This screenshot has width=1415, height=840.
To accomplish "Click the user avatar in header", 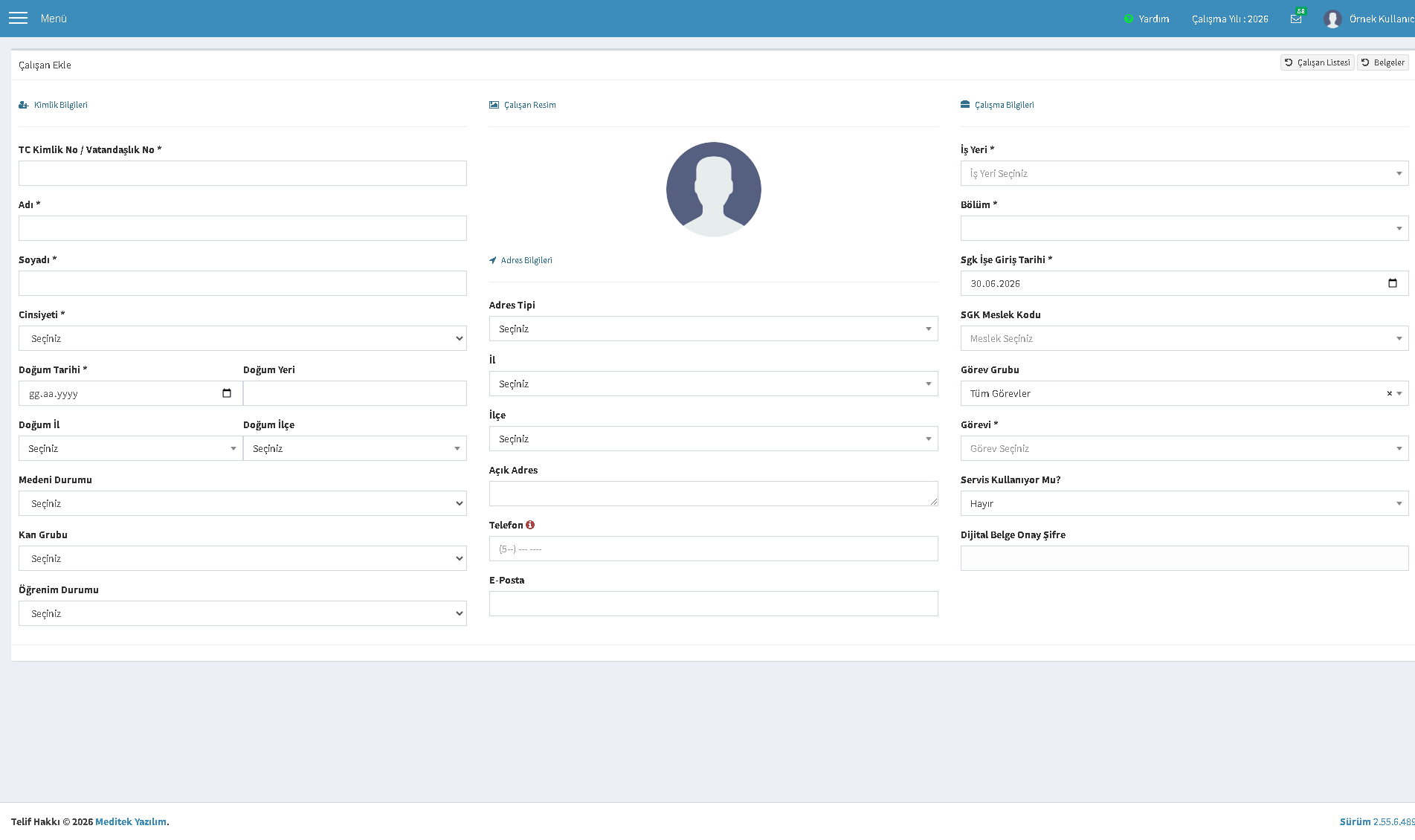I will tap(1332, 19).
